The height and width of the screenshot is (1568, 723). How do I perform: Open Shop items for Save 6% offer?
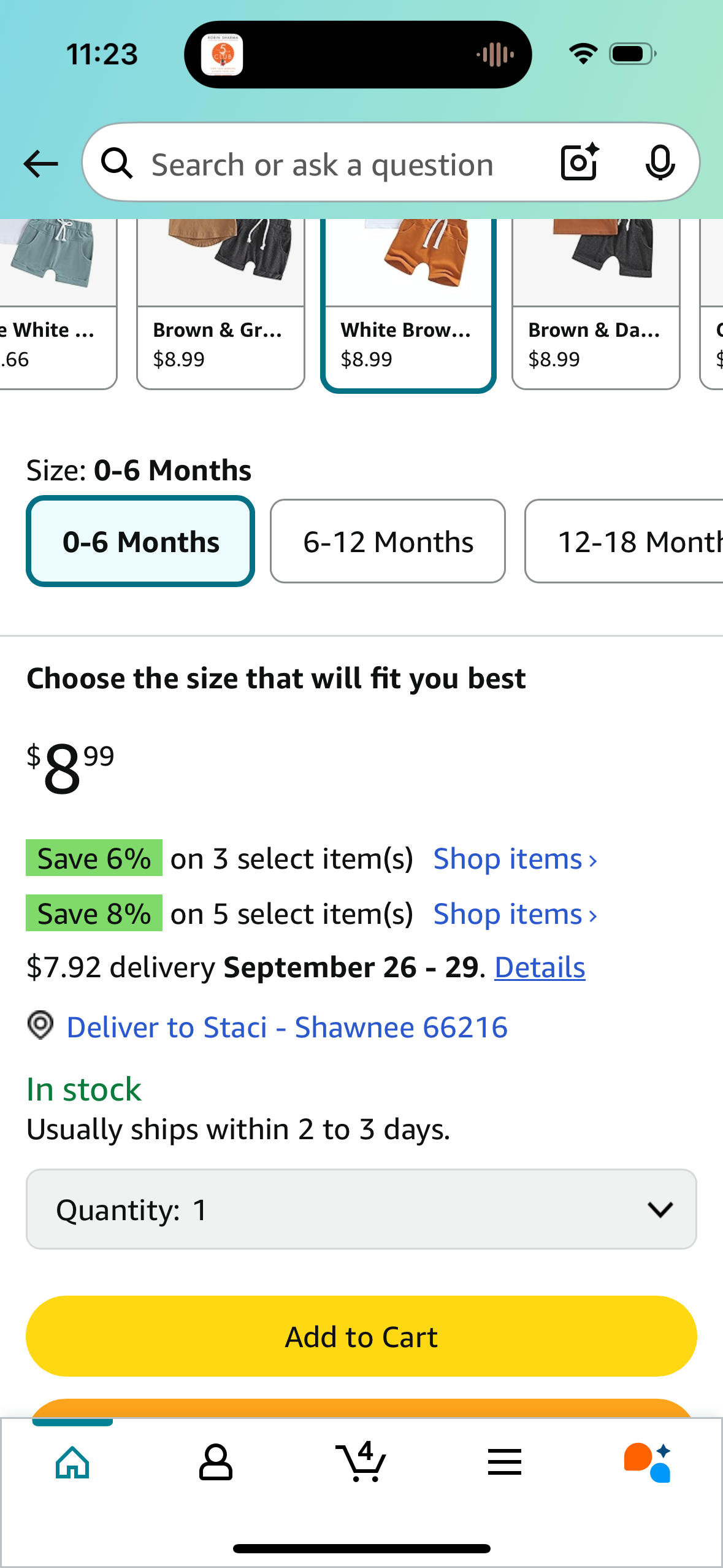click(x=515, y=859)
